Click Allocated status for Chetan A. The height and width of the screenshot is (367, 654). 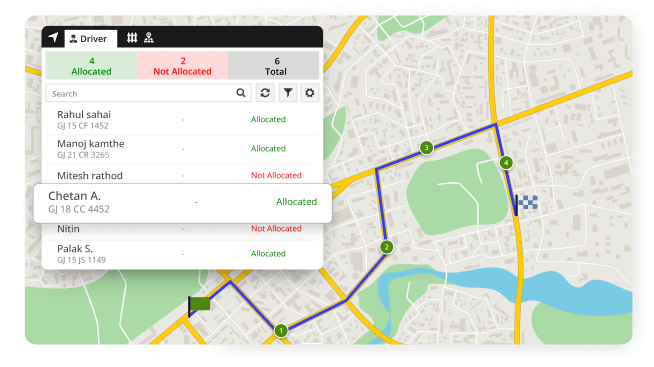(297, 202)
